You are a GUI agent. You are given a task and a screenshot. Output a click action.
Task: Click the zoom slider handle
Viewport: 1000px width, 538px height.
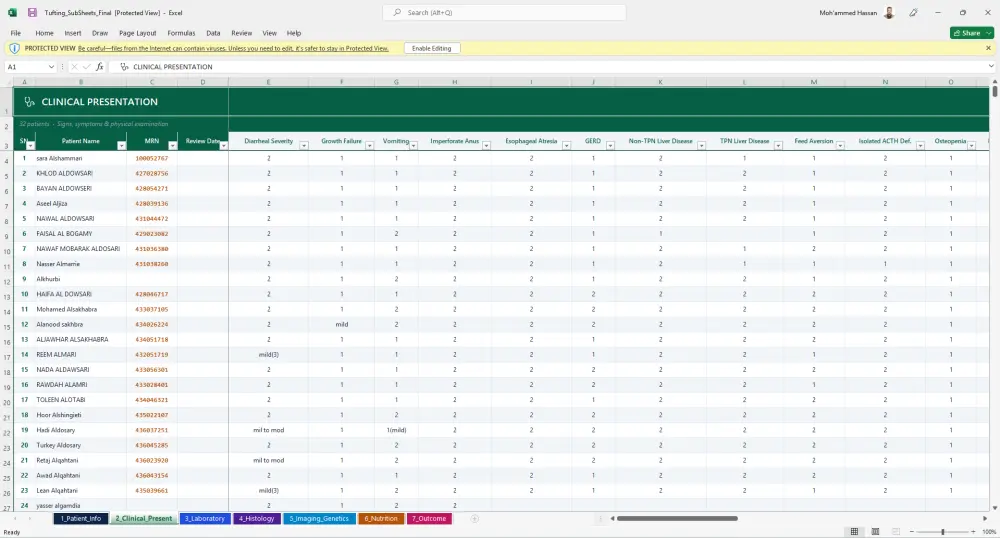tap(943, 532)
